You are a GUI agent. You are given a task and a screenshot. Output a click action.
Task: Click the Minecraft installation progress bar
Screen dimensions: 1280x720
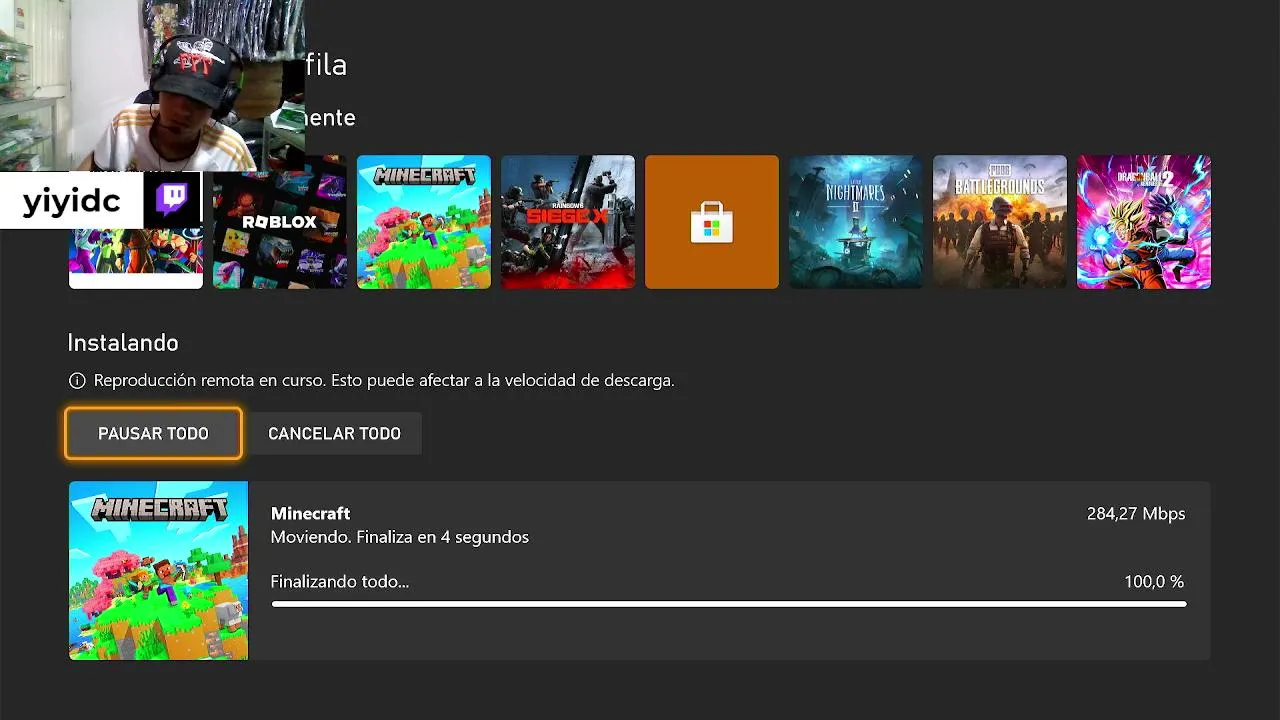[x=728, y=604]
